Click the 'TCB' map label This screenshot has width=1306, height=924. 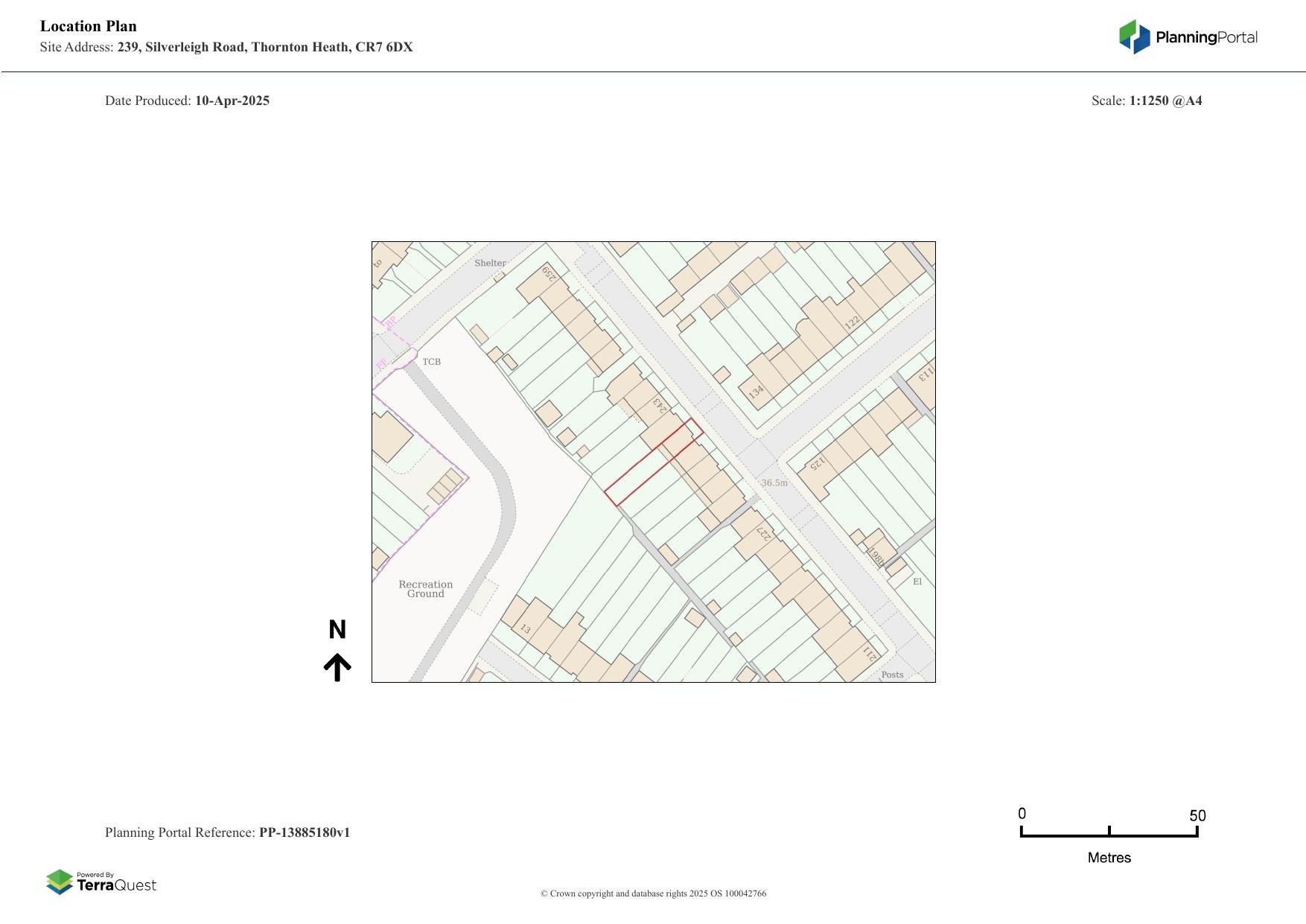(432, 362)
